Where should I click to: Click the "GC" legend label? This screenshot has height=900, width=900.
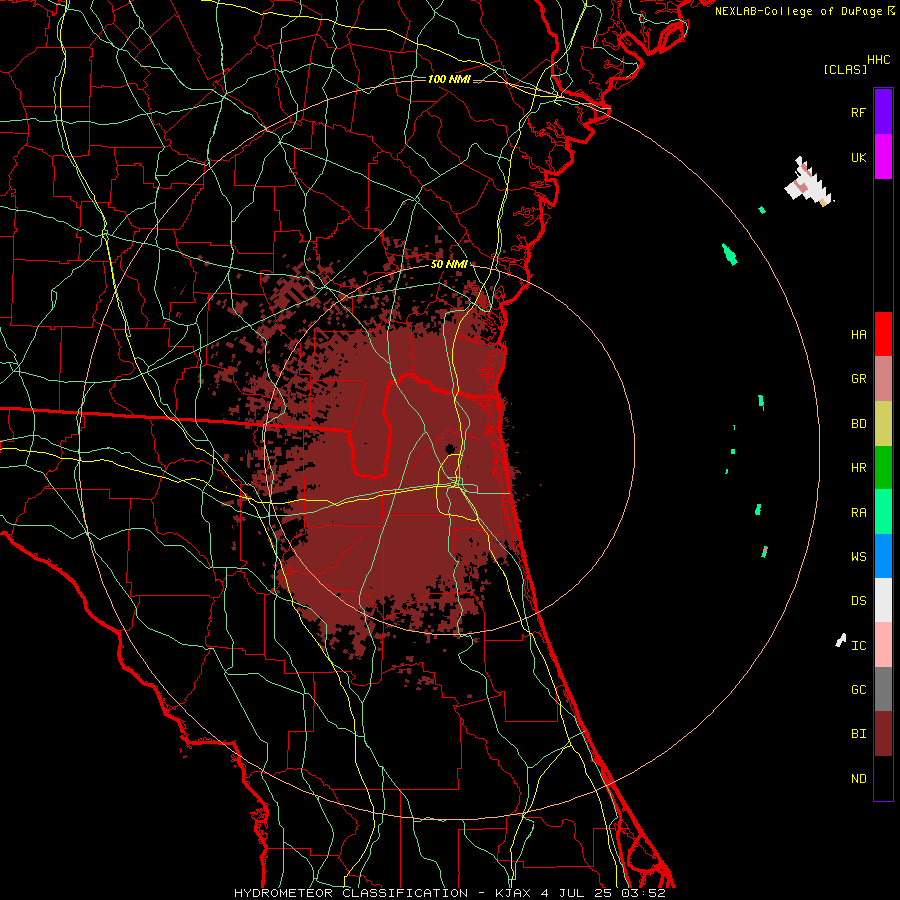858,690
